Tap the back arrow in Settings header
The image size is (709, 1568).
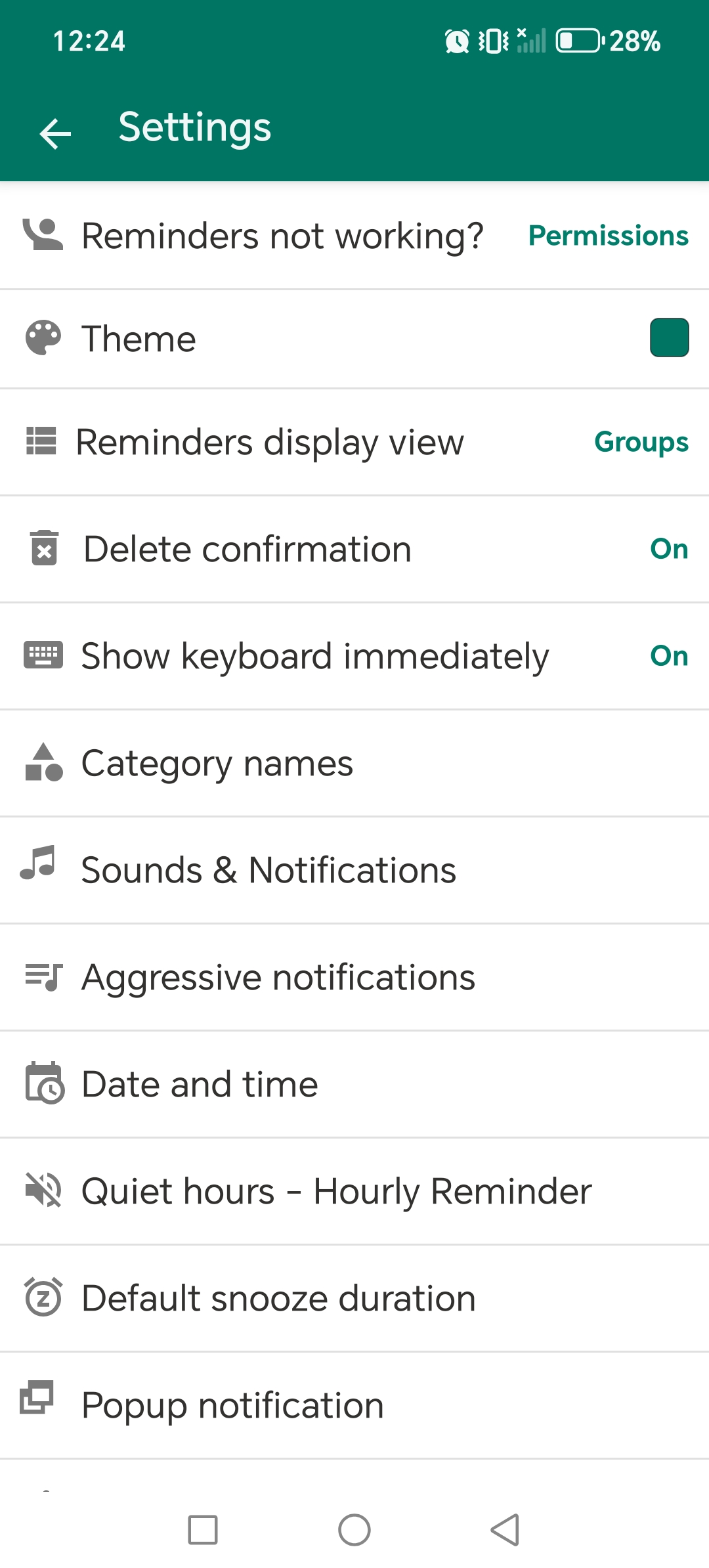(55, 134)
